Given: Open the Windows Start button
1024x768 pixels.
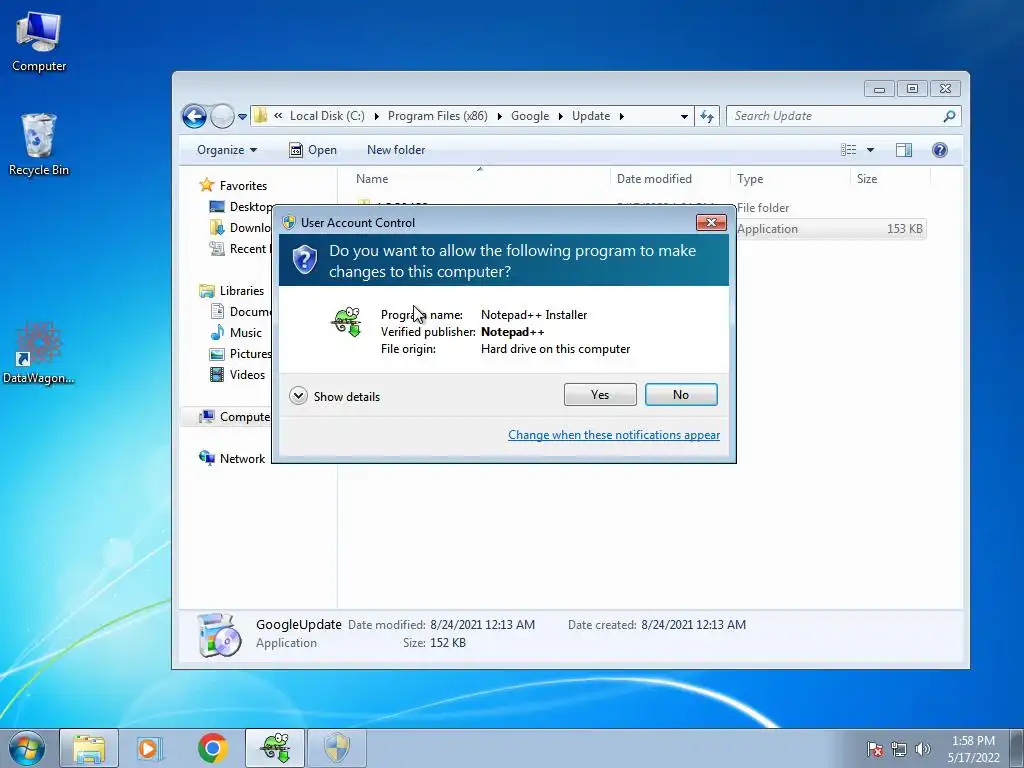Looking at the screenshot, I should point(27,748).
